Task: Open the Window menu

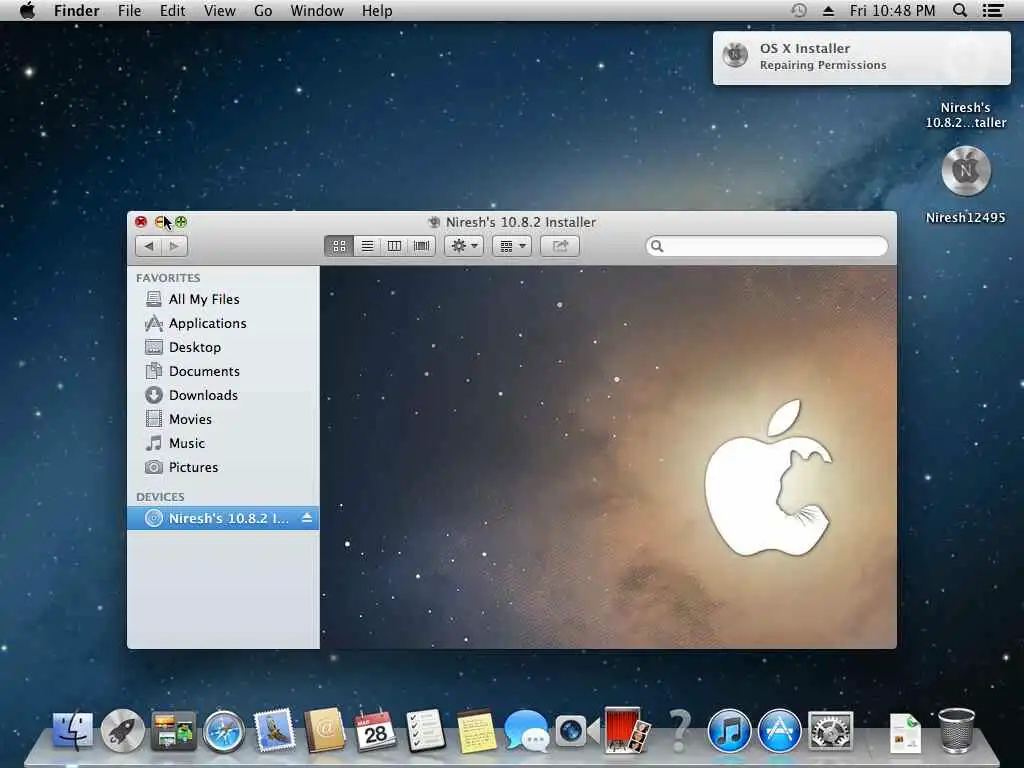Action: point(317,10)
